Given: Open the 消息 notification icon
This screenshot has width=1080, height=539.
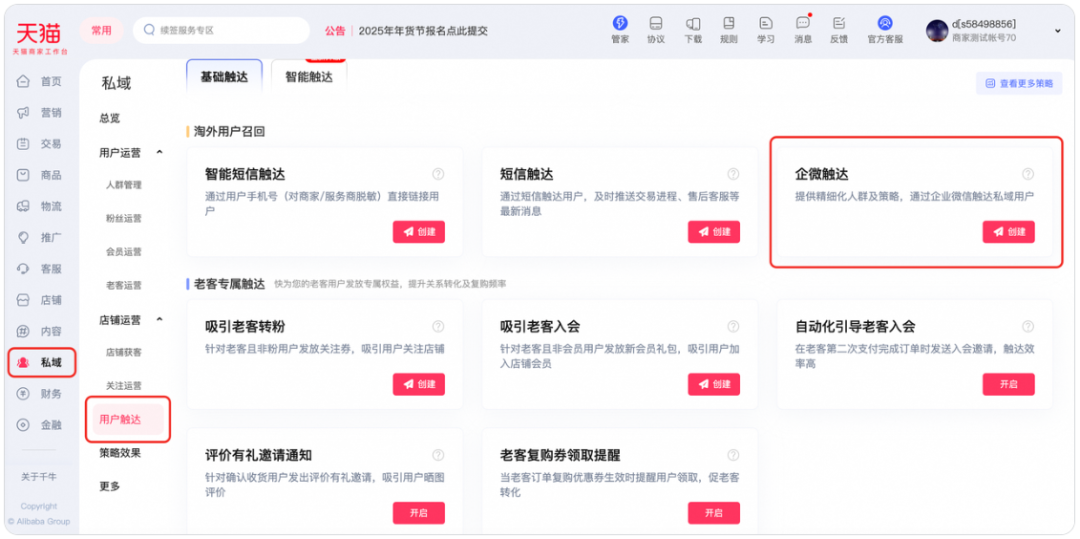Looking at the screenshot, I should 802,23.
